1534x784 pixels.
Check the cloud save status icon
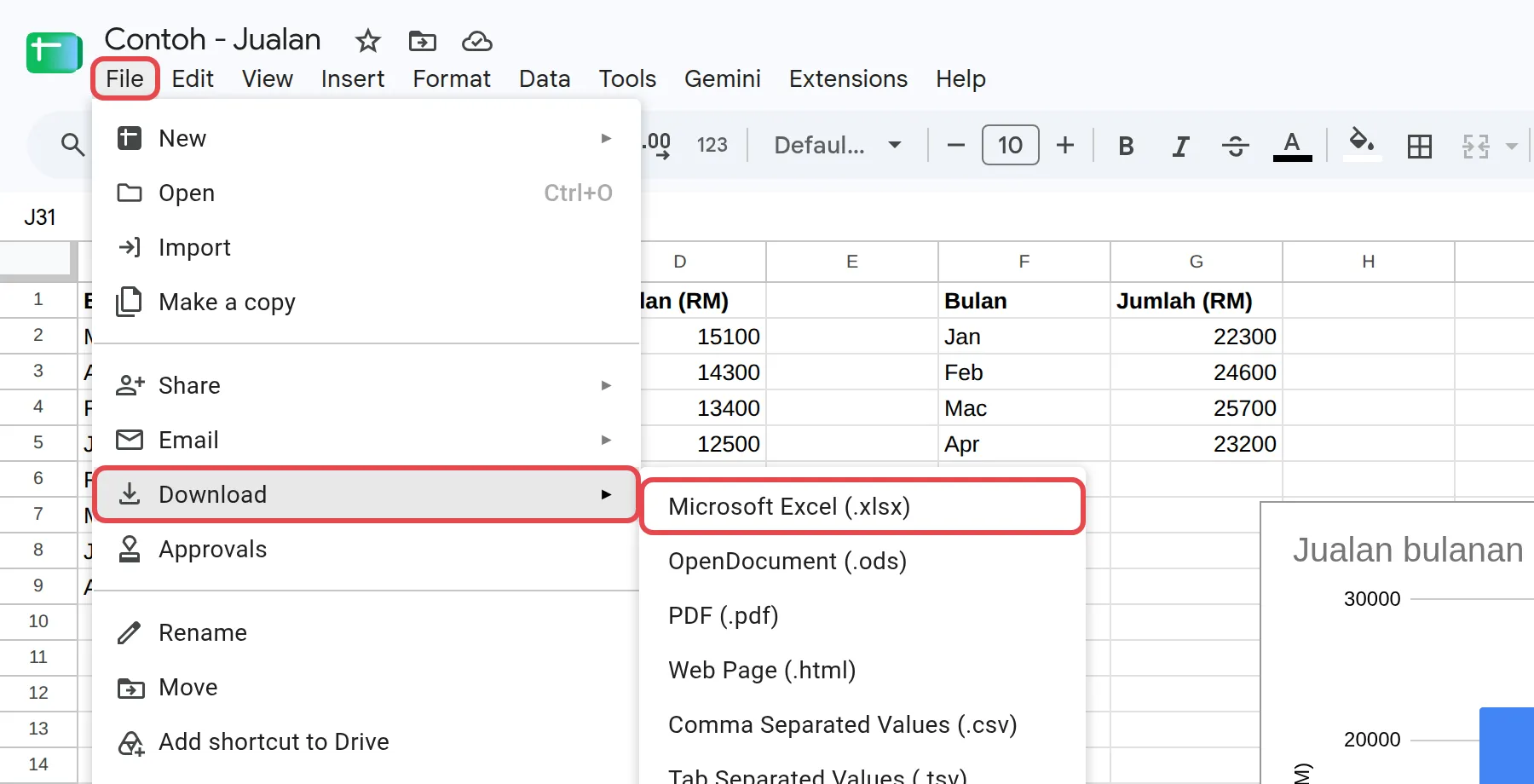point(476,41)
